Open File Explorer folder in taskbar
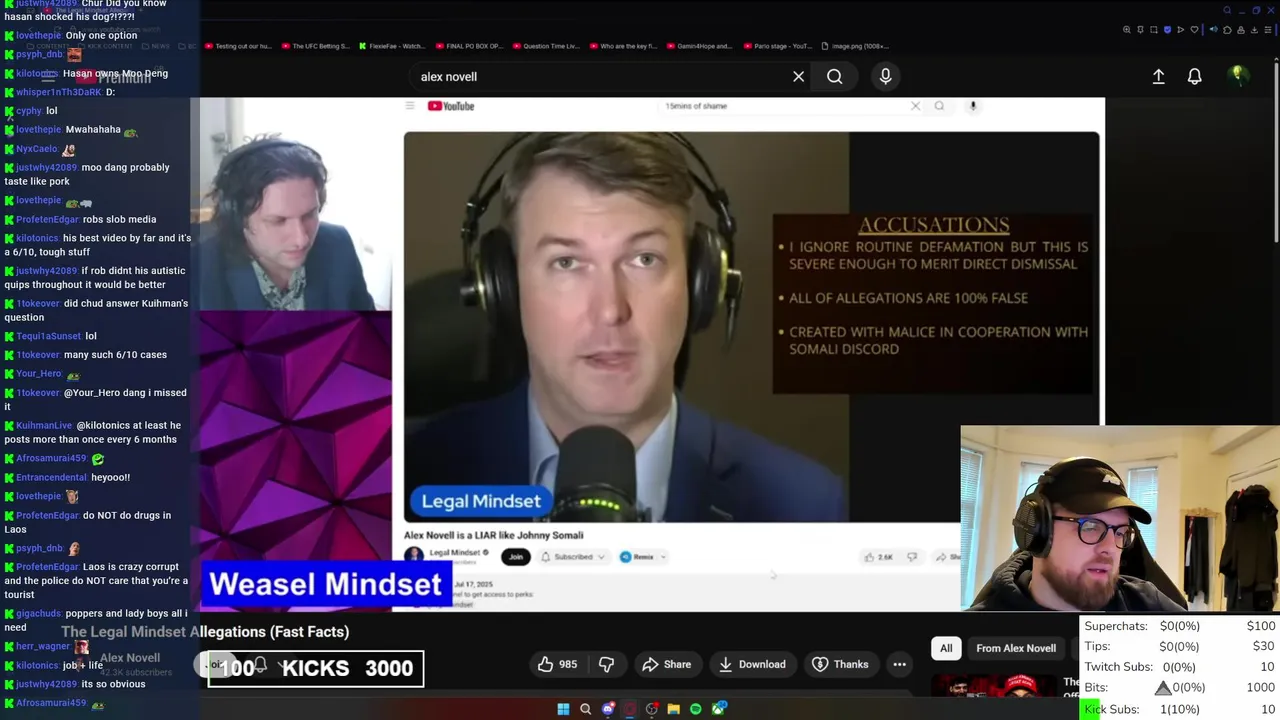This screenshot has height=720, width=1280. pos(674,709)
